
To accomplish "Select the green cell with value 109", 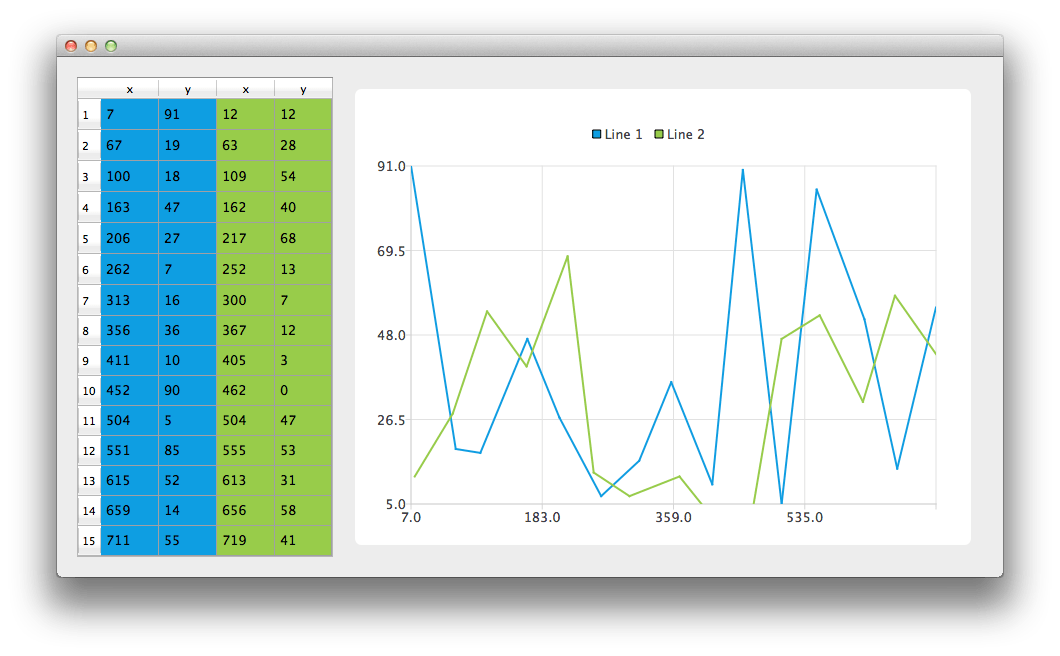I will pyautogui.click(x=245, y=176).
